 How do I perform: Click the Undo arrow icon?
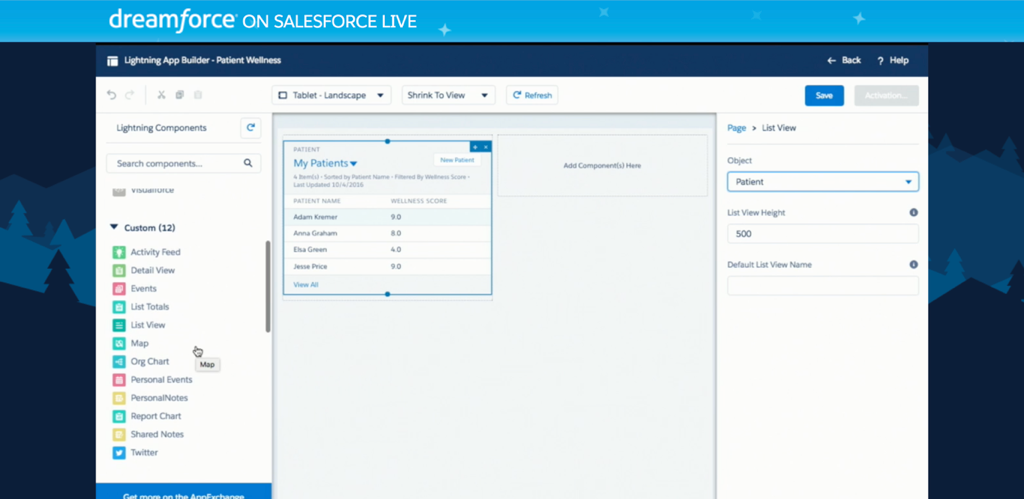tap(112, 95)
